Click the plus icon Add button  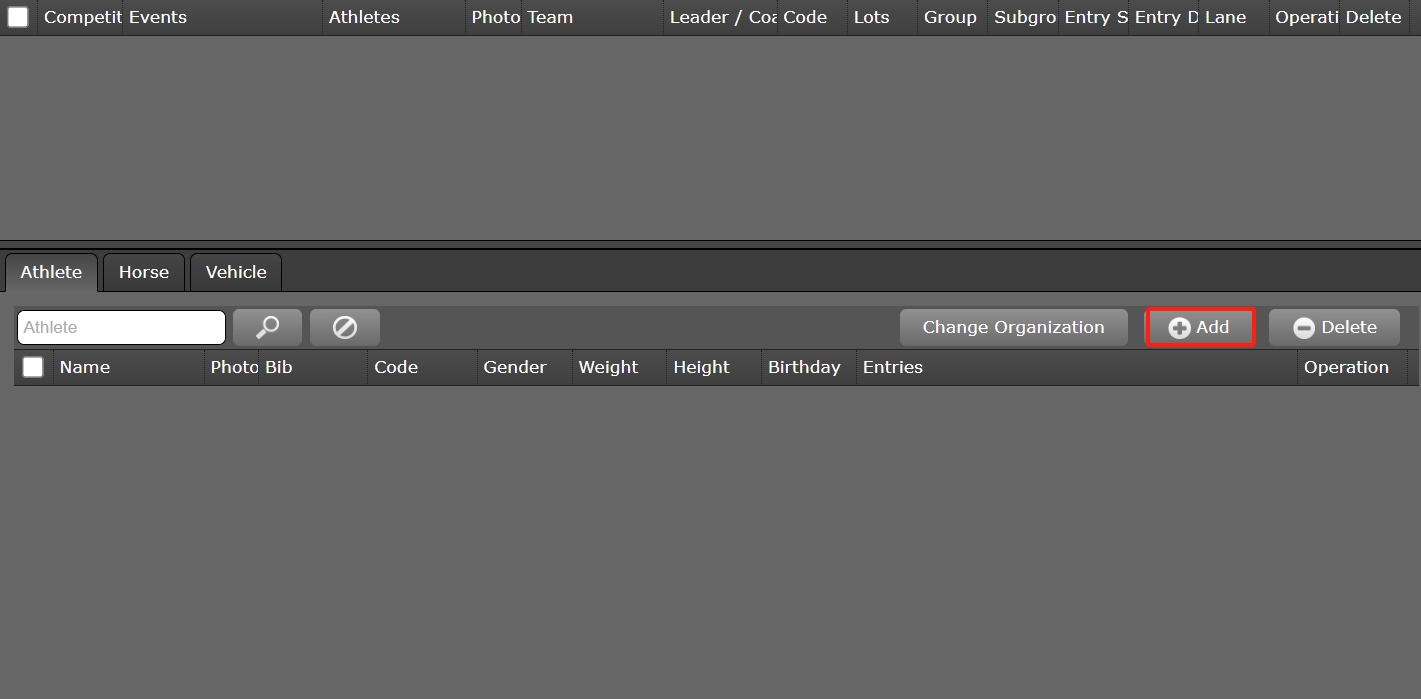(x=1199, y=327)
